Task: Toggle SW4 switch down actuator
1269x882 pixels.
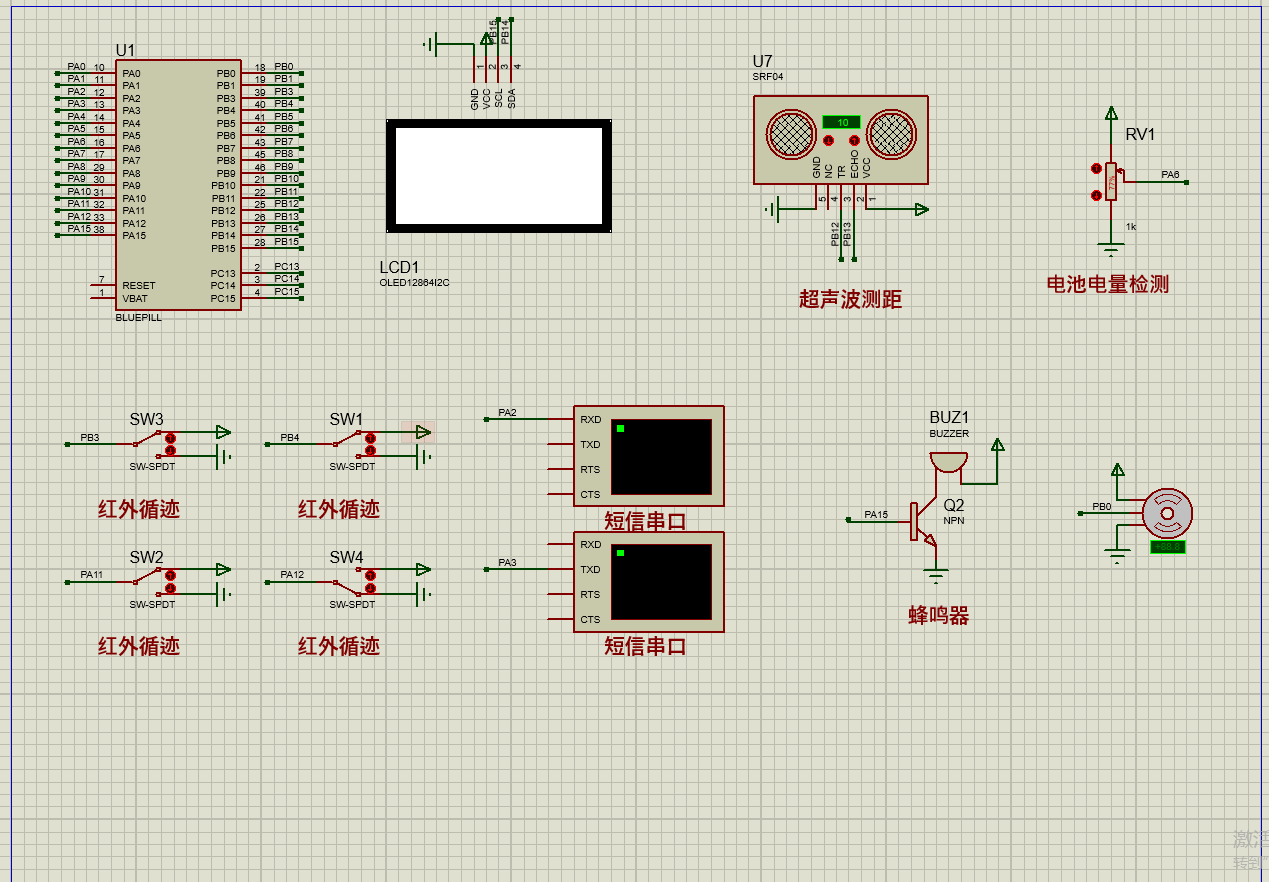Action: 370,587
